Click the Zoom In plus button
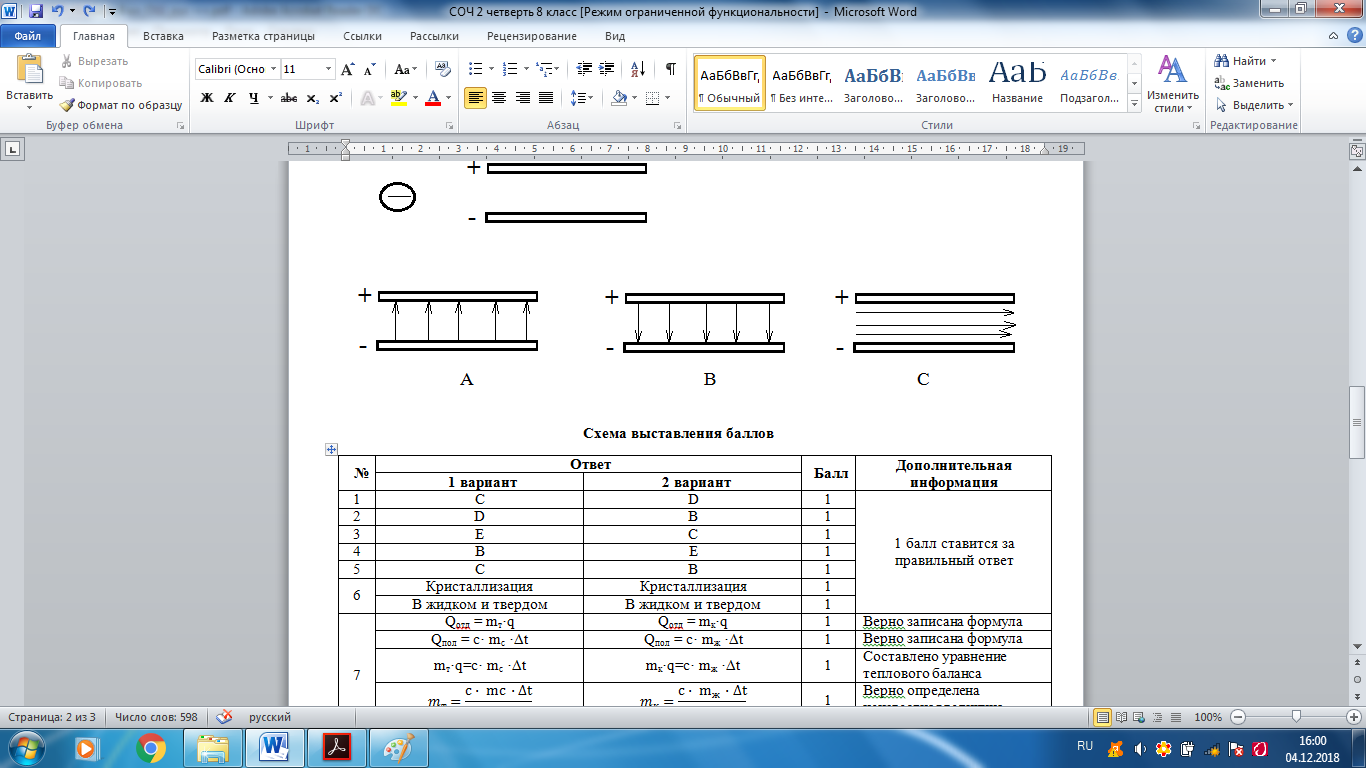The width and height of the screenshot is (1366, 768). click(x=1353, y=717)
